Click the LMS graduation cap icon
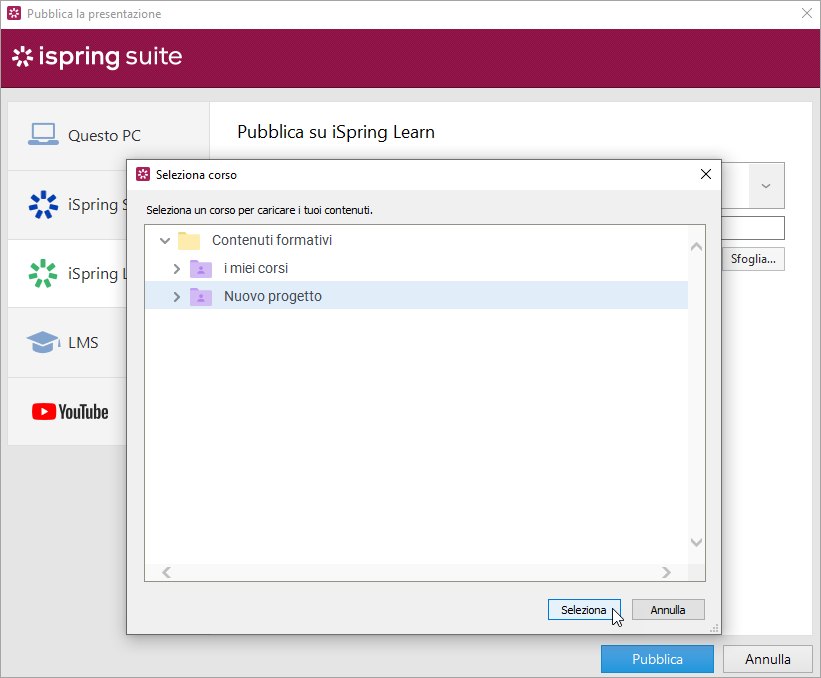The image size is (821, 678). [43, 342]
